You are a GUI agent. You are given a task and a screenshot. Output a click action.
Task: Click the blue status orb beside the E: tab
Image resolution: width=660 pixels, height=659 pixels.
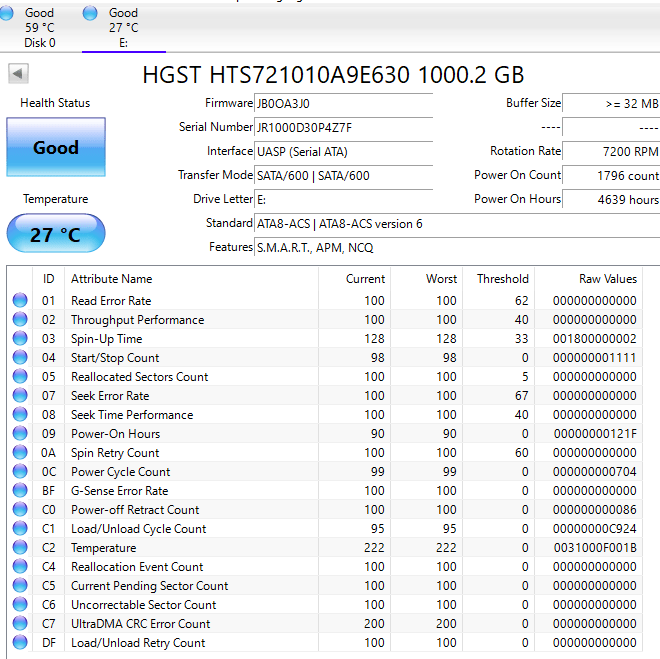point(90,13)
